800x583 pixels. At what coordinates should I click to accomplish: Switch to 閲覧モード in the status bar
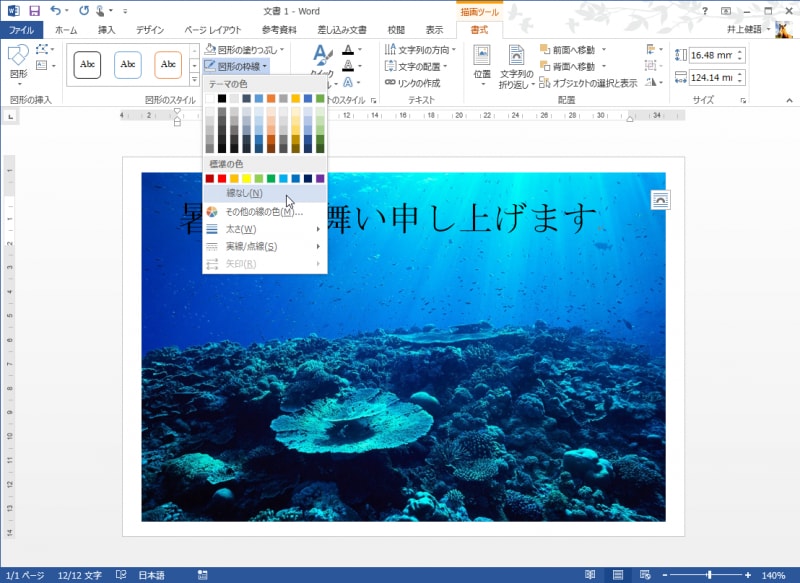tap(591, 573)
